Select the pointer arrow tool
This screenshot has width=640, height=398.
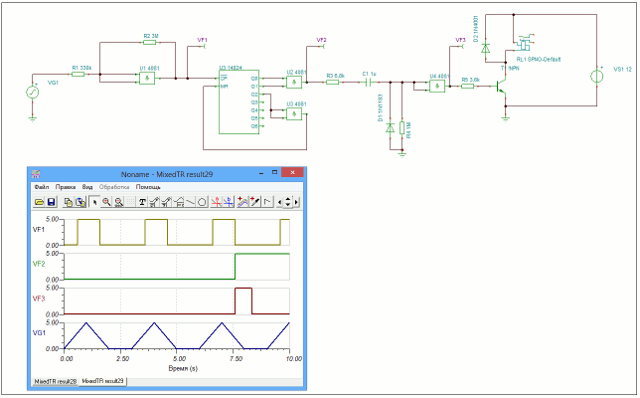coord(94,202)
